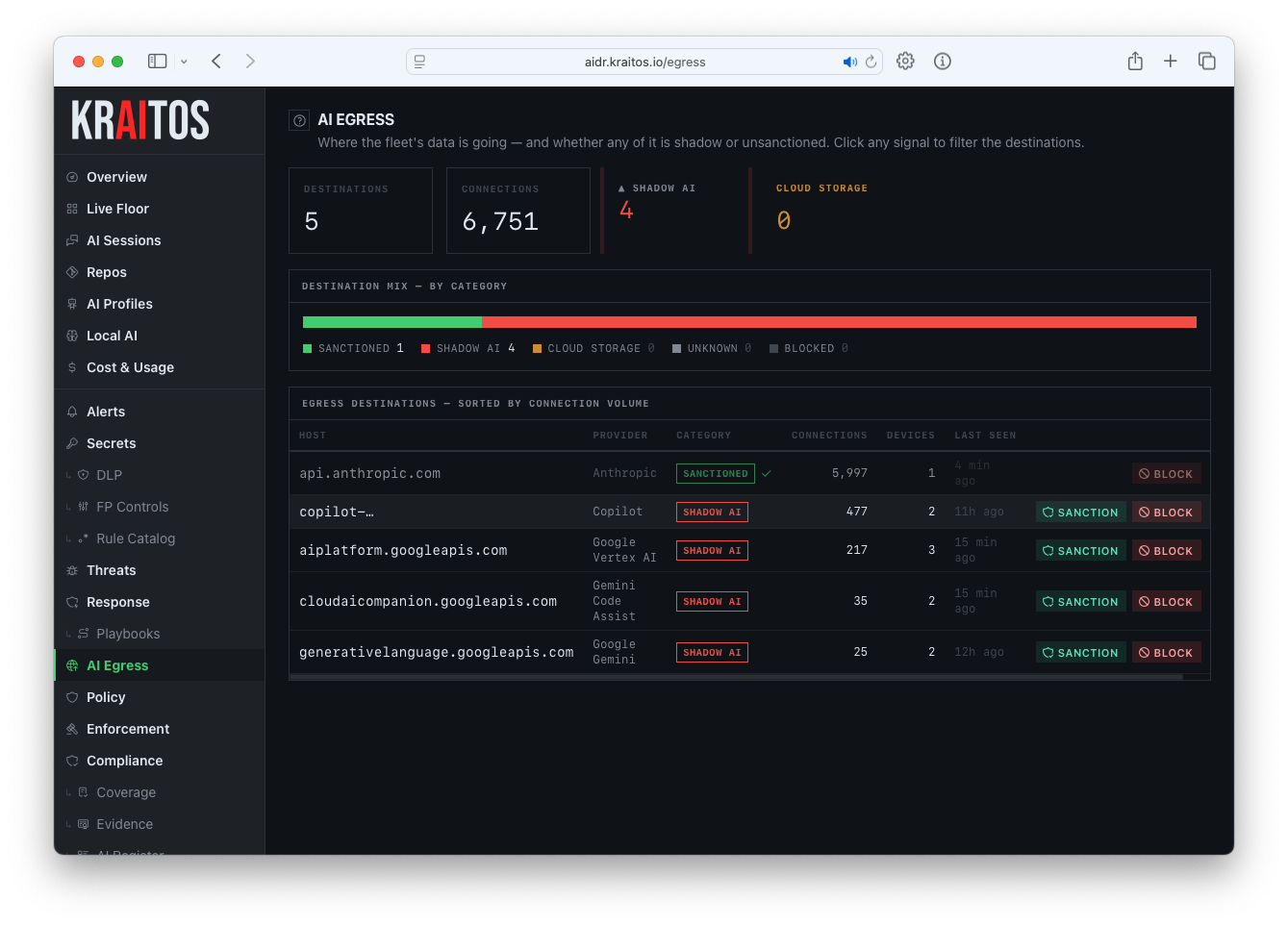
Task: Select the AI Egress menu item
Action: (160, 665)
